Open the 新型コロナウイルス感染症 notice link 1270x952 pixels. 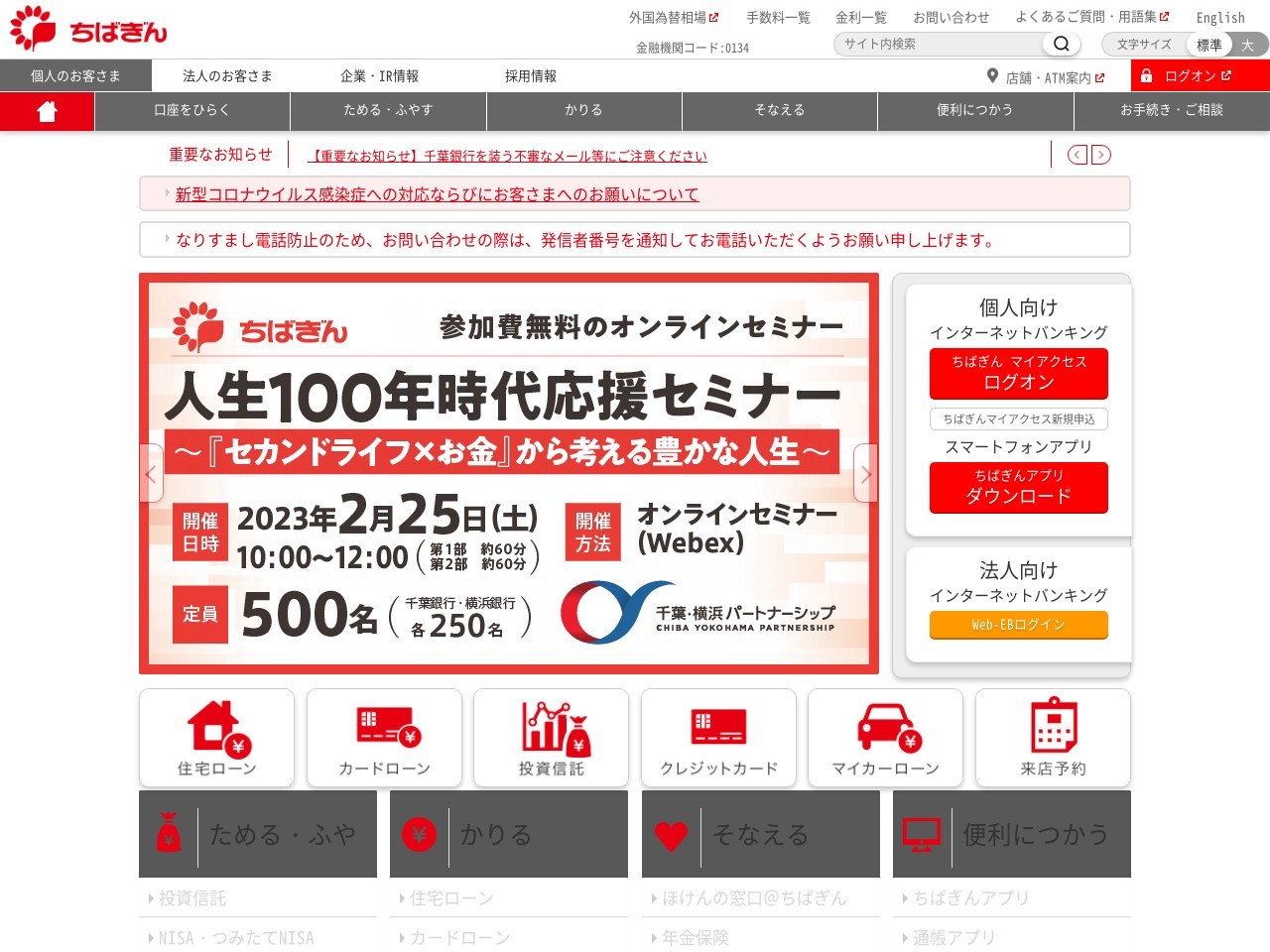pos(438,194)
